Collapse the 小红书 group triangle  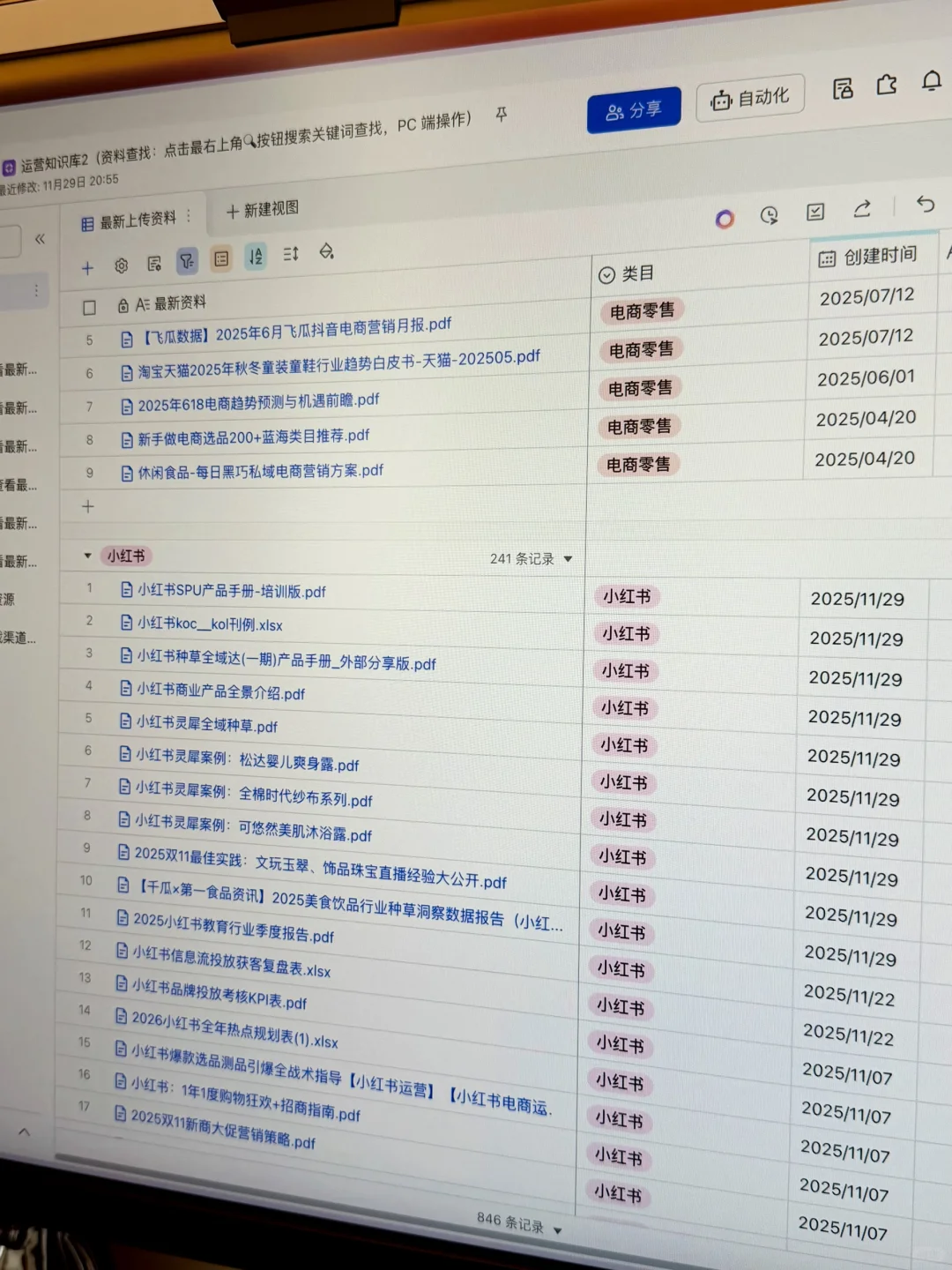tap(87, 556)
